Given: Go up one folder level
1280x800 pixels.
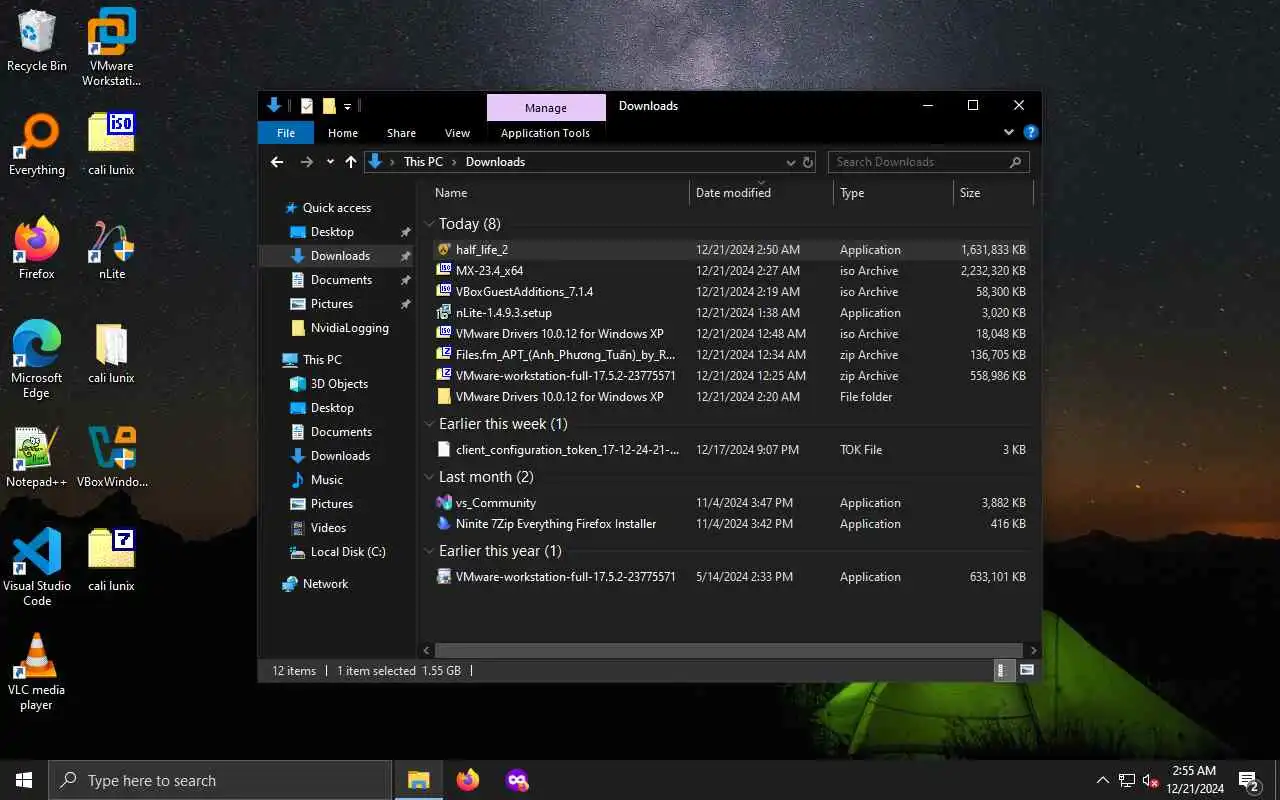Looking at the screenshot, I should [x=351, y=162].
